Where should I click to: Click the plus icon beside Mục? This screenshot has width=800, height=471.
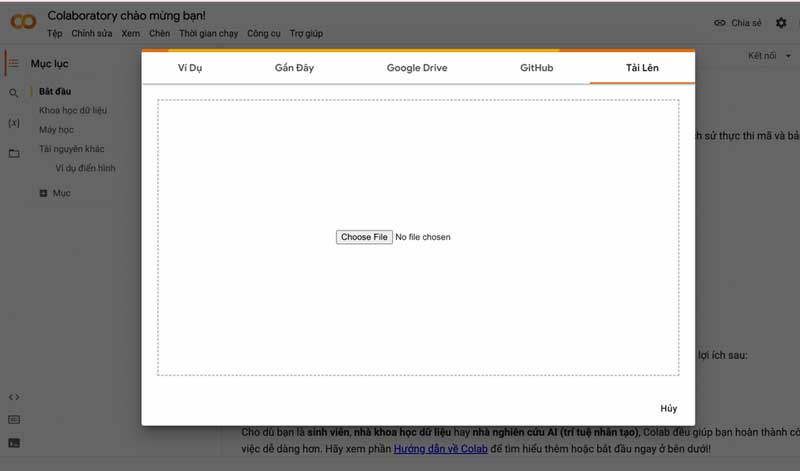point(43,193)
